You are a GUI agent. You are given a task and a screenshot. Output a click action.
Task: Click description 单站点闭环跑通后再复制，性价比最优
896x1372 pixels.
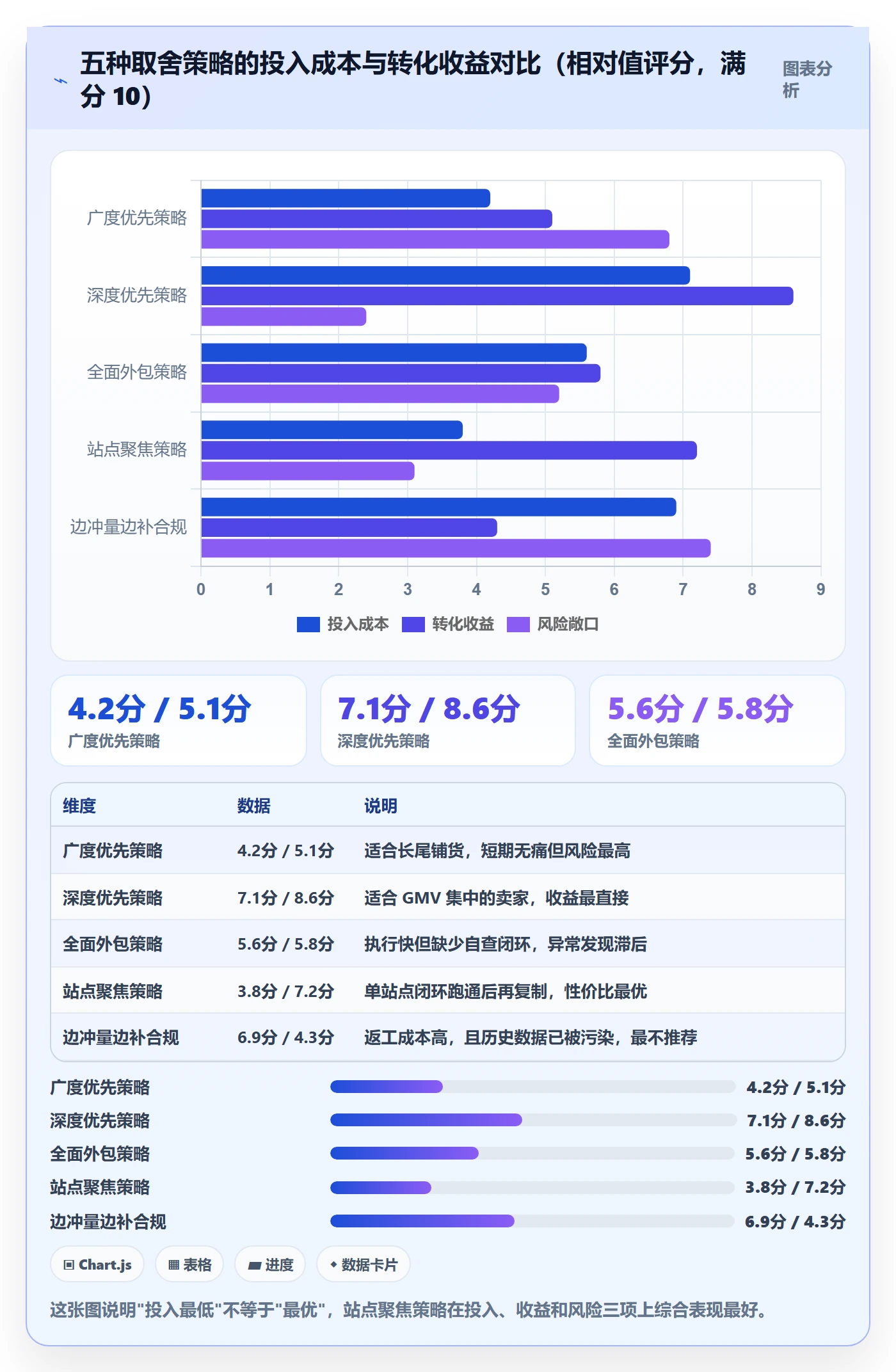[x=506, y=991]
